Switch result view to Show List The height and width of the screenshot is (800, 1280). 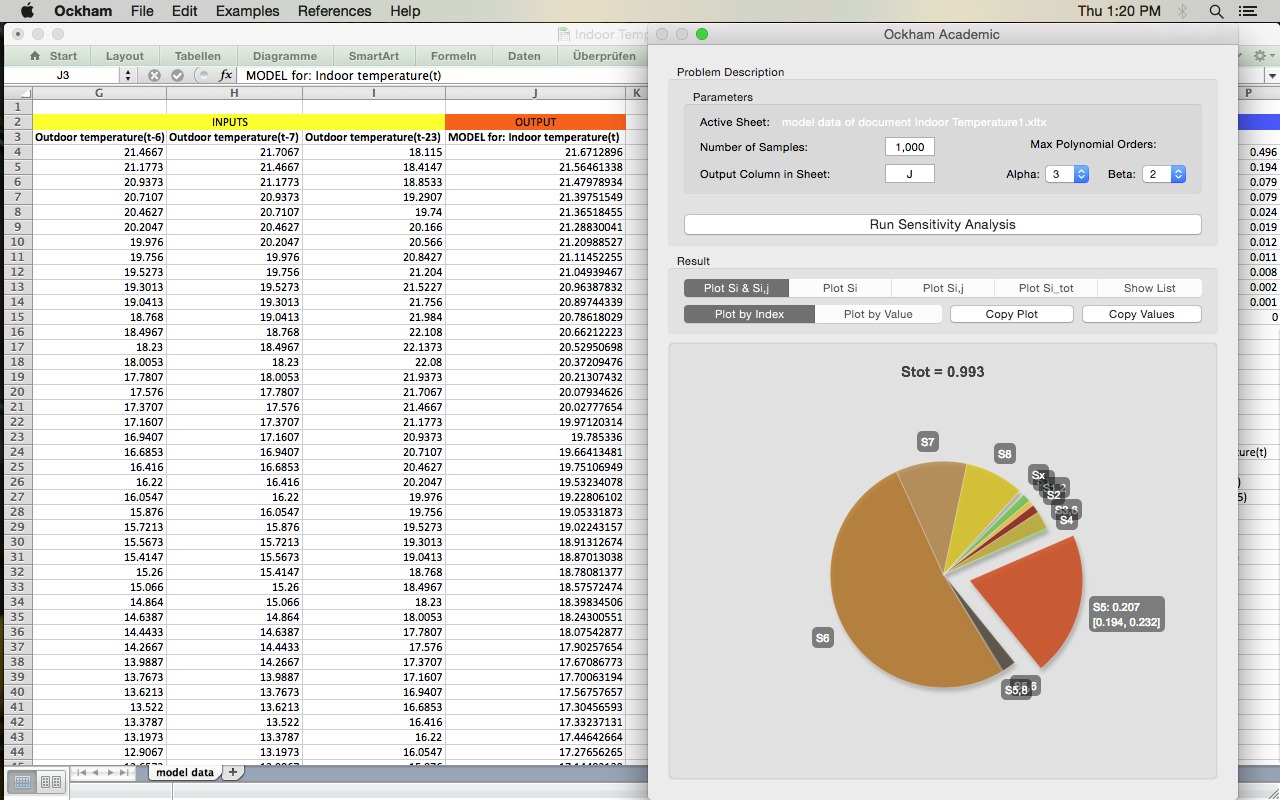click(x=1149, y=288)
